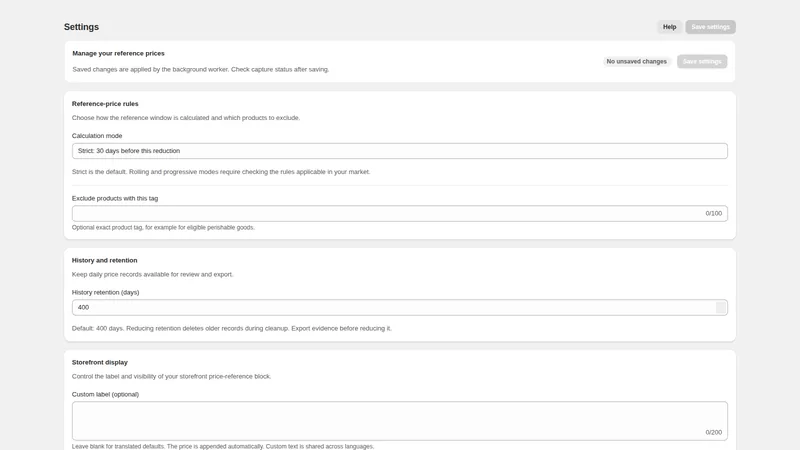Click the Reference-price rules heading
The height and width of the screenshot is (450, 800).
pos(105,104)
